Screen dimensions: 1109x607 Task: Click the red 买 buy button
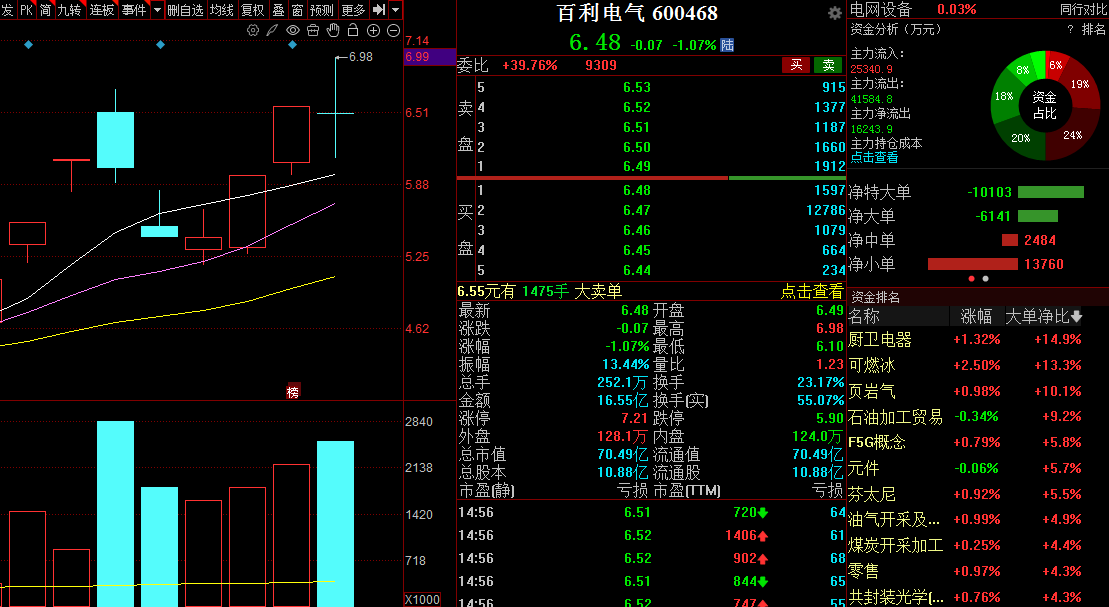click(x=796, y=65)
